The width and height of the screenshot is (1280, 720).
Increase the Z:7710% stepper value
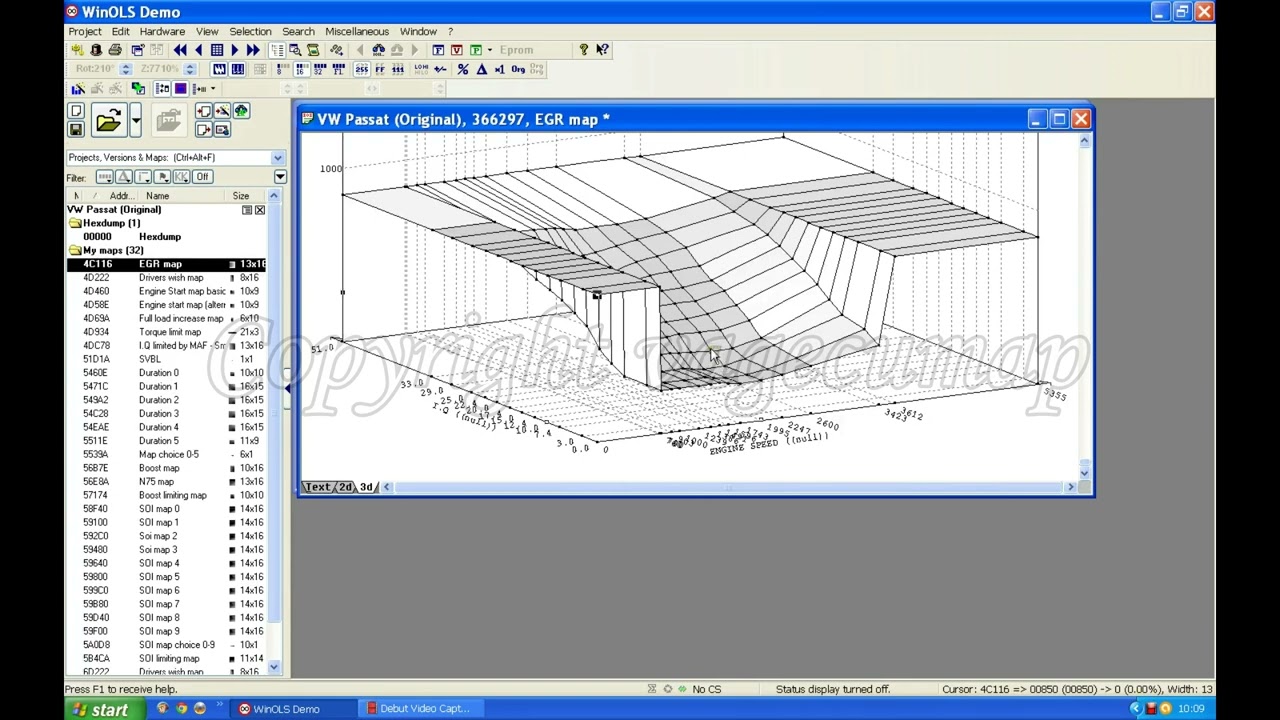point(190,66)
